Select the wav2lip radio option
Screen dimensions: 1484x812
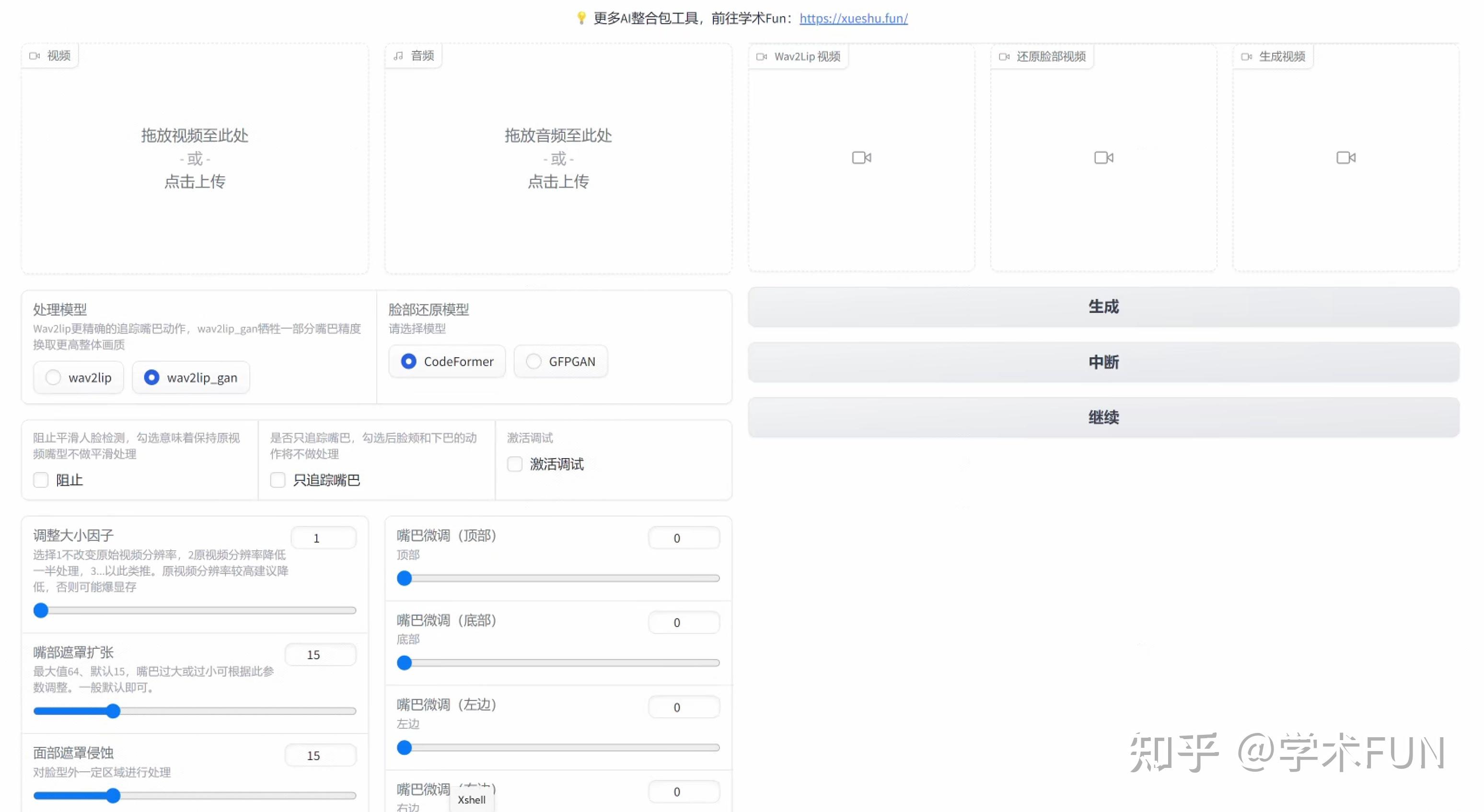click(x=53, y=377)
